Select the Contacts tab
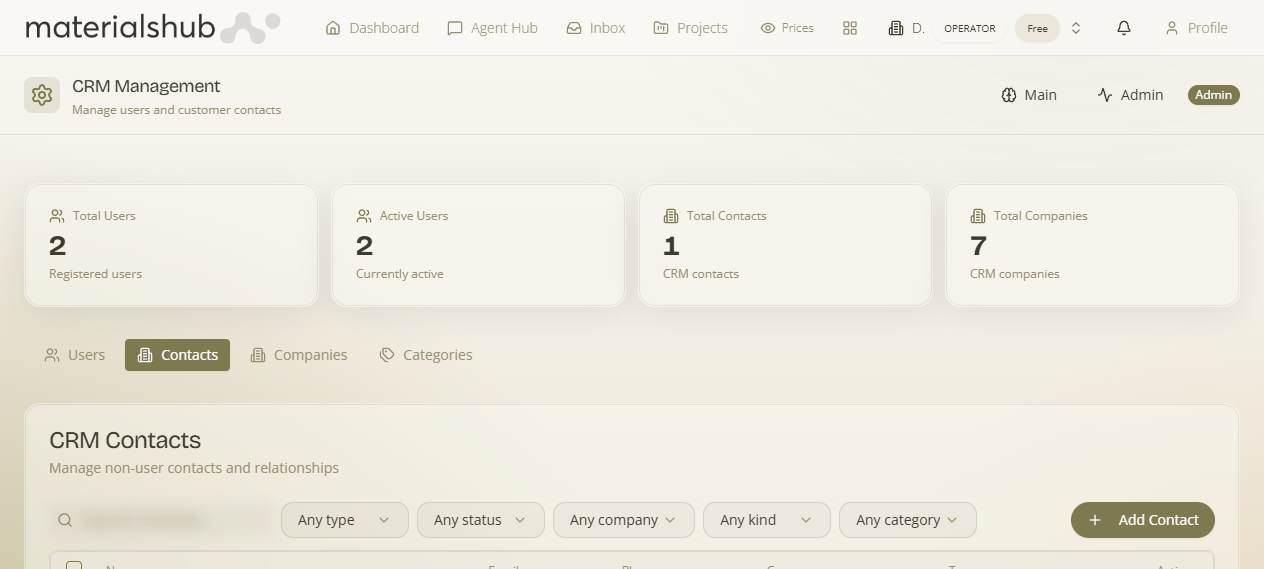 pos(177,355)
